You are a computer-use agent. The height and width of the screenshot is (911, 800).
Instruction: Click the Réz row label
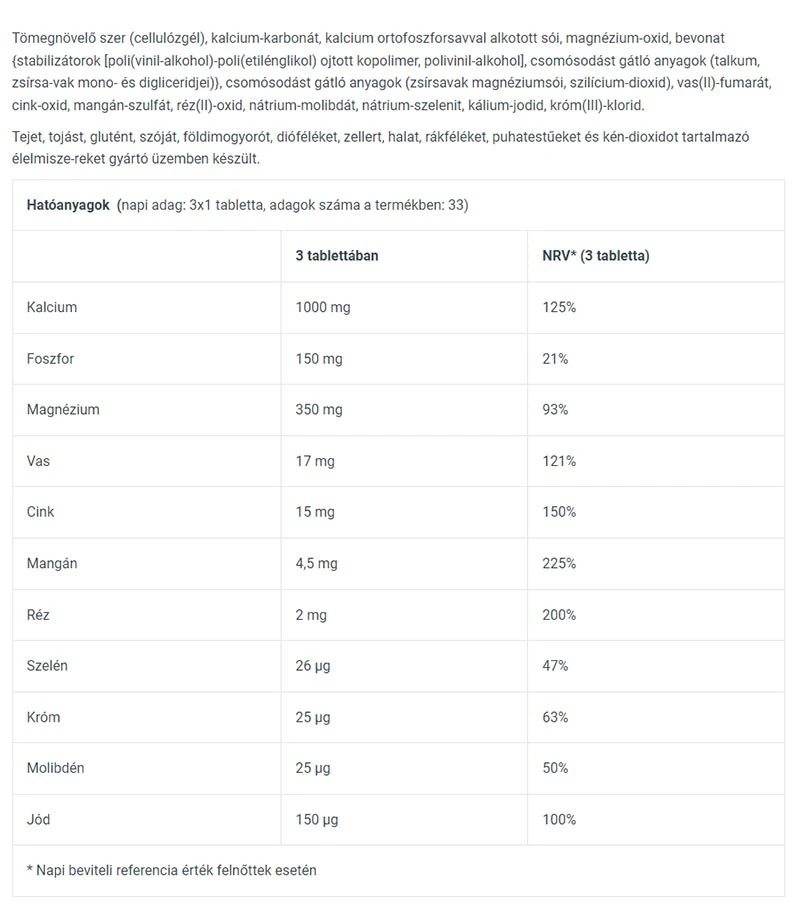(39, 614)
